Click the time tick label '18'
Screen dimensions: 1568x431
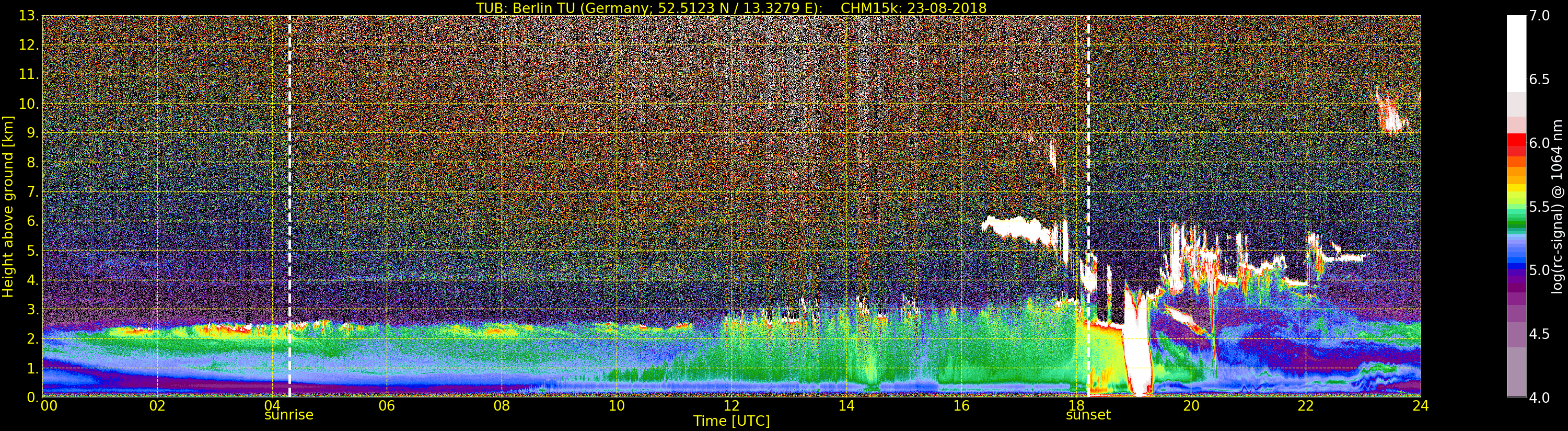[x=1076, y=406]
